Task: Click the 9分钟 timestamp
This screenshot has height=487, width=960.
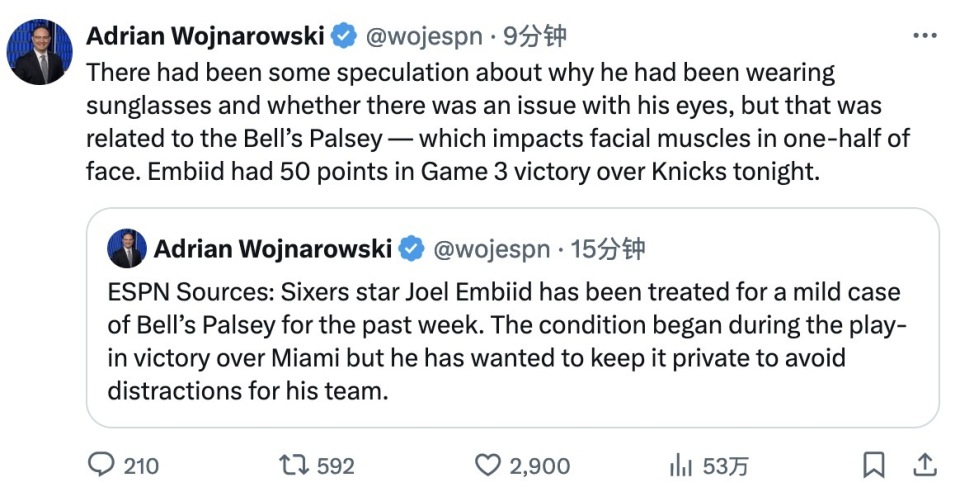Action: 534,37
